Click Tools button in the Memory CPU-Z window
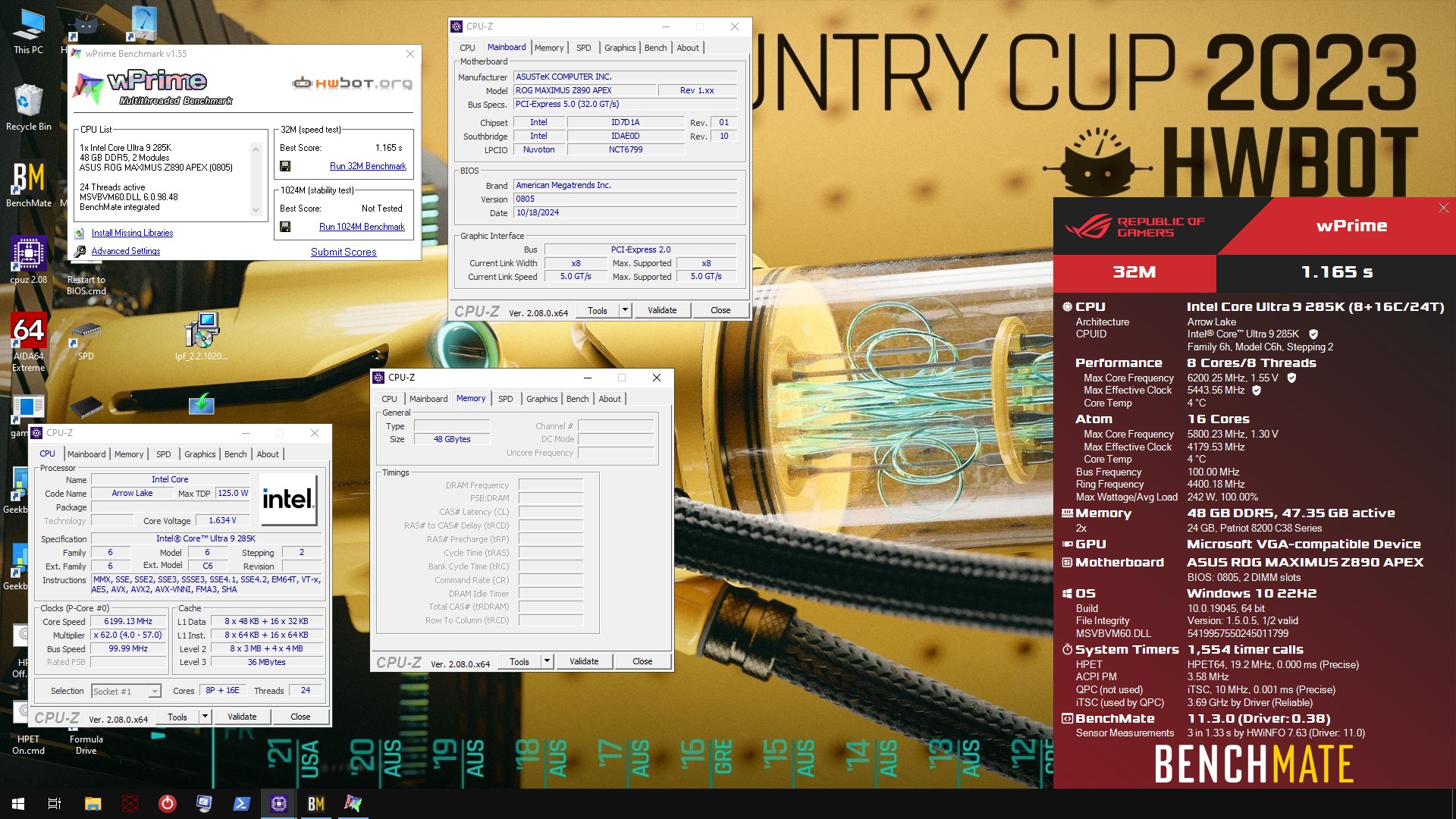This screenshot has height=819, width=1456. [x=519, y=661]
